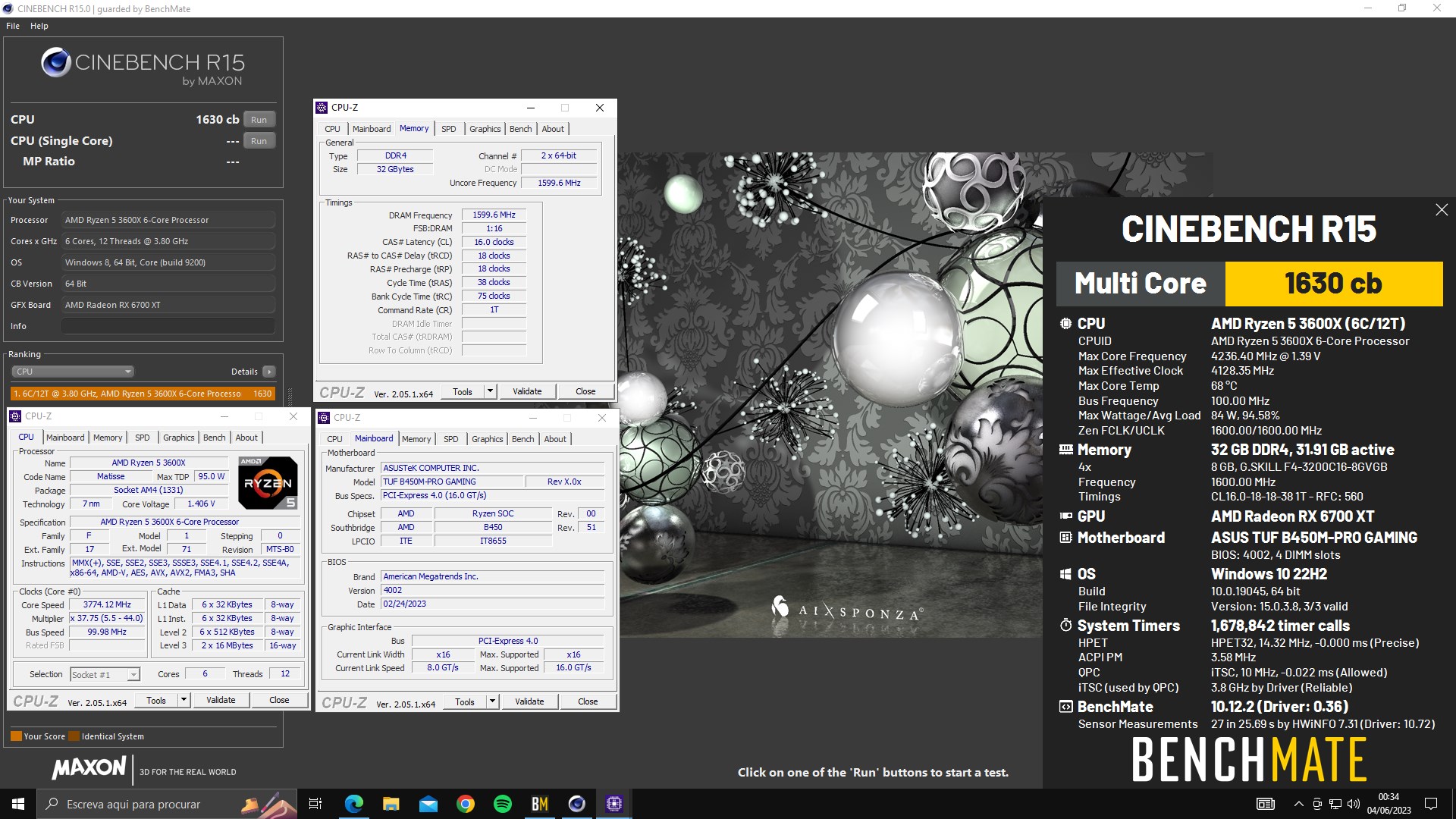Click Tools button in CPU tab CPU-Z window

pyautogui.click(x=156, y=701)
